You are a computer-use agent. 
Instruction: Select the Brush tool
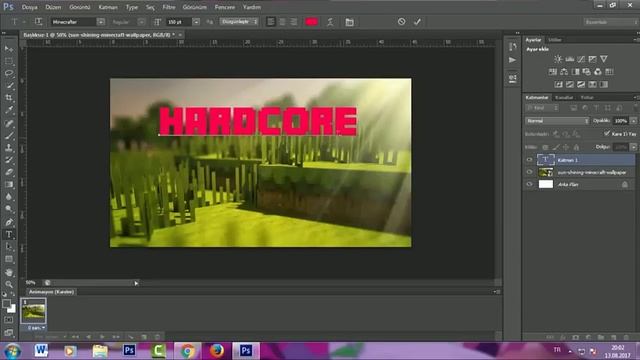pyautogui.click(x=9, y=136)
